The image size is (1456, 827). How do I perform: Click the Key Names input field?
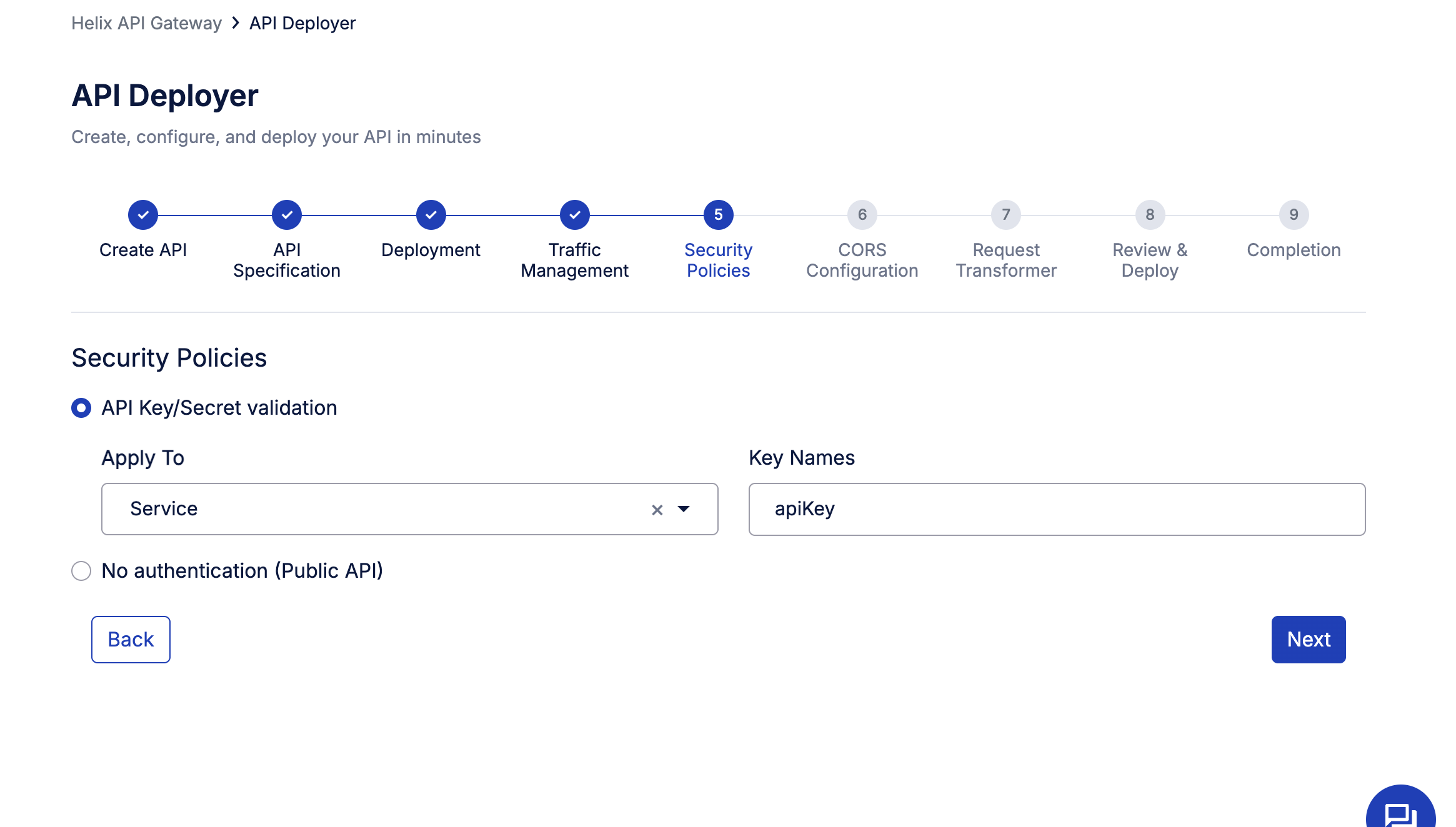pos(1057,509)
